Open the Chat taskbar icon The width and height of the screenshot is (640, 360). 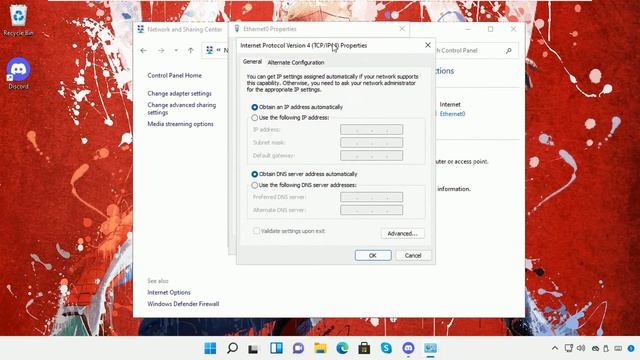[x=298, y=348]
